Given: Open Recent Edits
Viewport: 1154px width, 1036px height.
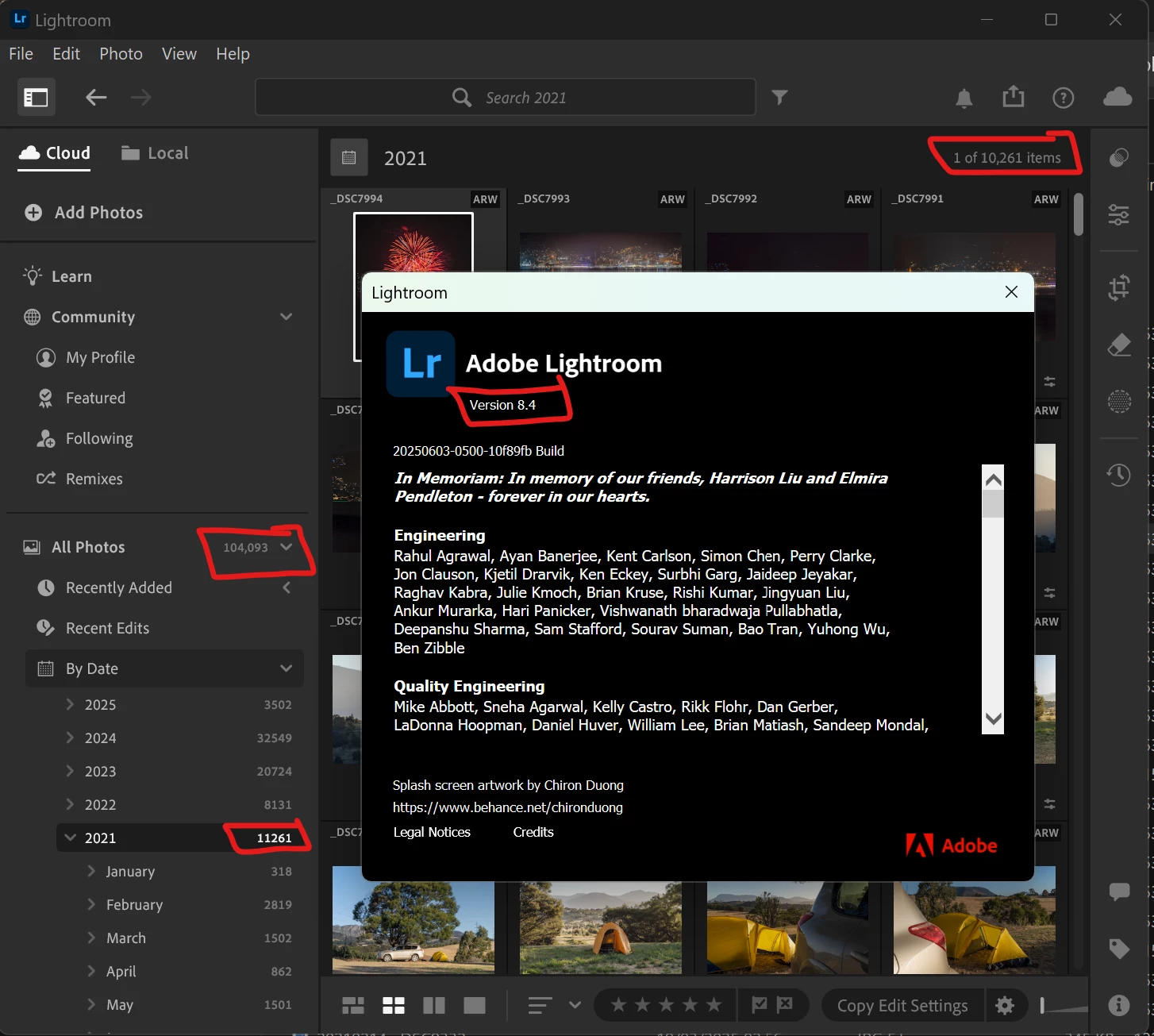Looking at the screenshot, I should 107,629.
